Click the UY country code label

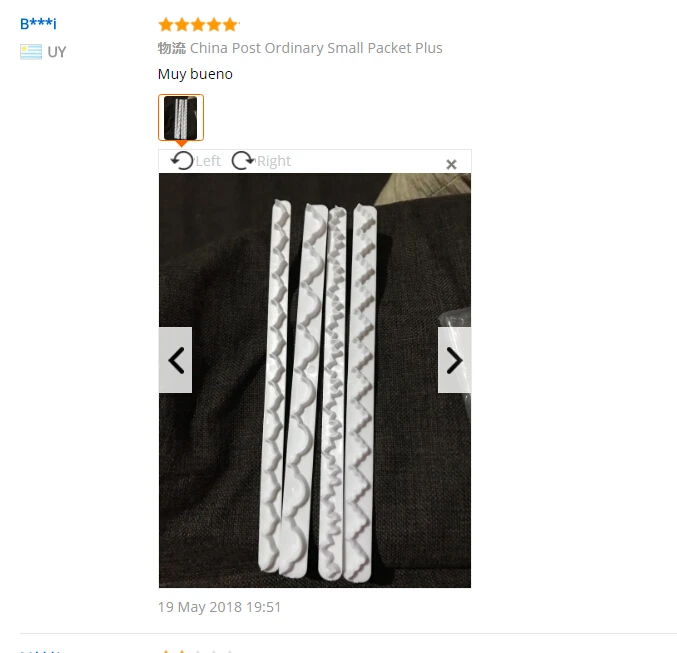click(x=57, y=52)
